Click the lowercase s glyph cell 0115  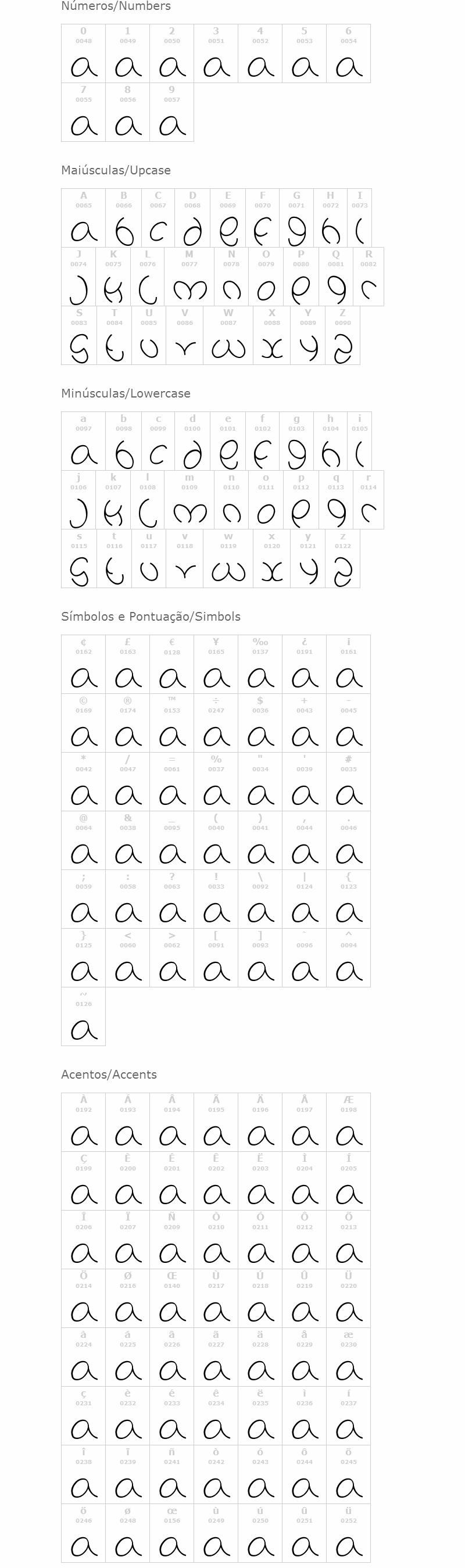tap(79, 559)
